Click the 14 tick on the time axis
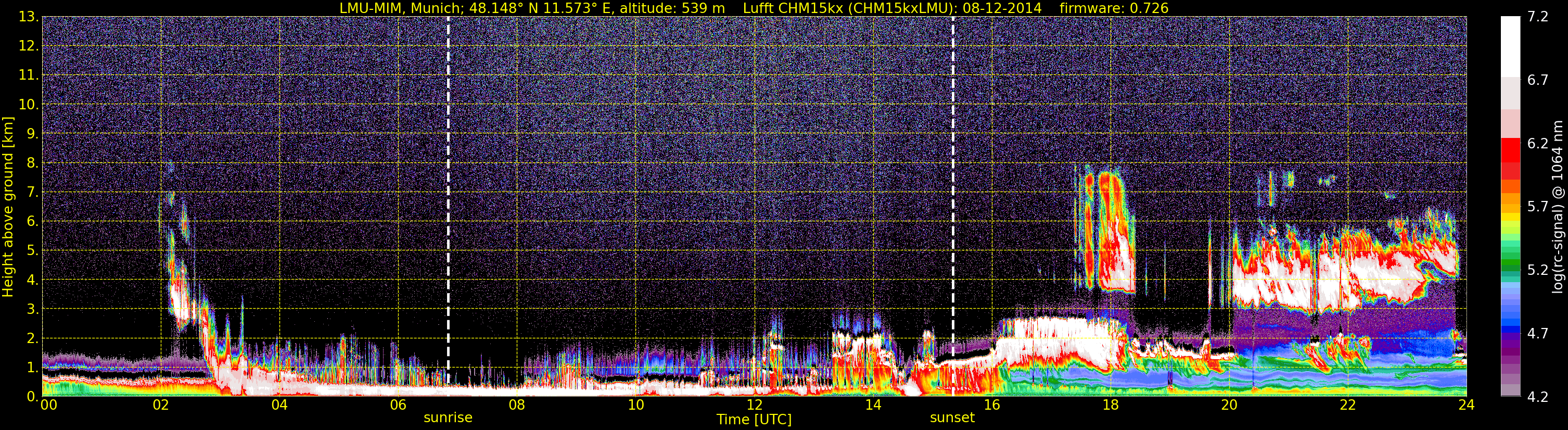The image size is (1568, 430). [873, 405]
